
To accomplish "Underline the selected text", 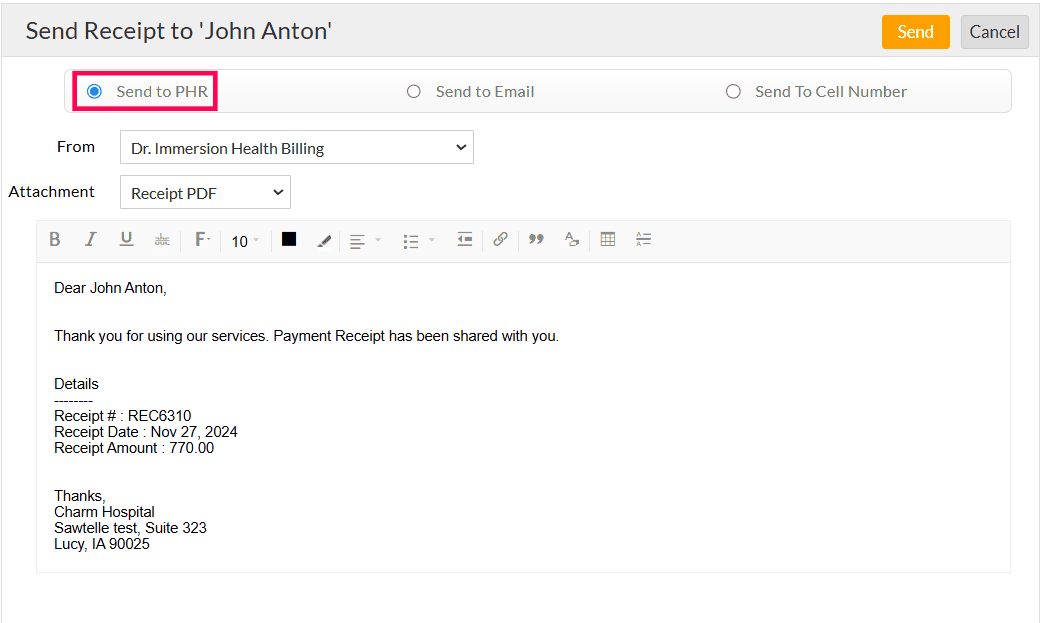I will pos(126,240).
